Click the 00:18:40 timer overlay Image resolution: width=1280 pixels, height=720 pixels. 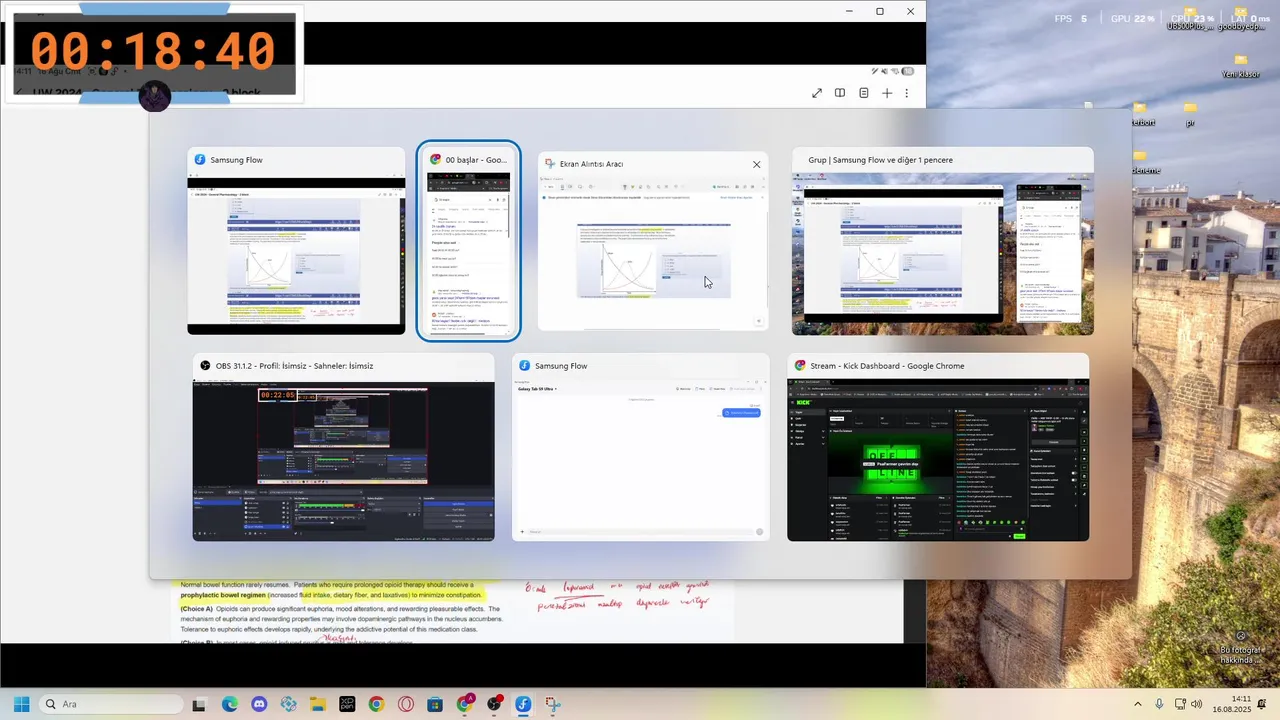click(x=153, y=52)
